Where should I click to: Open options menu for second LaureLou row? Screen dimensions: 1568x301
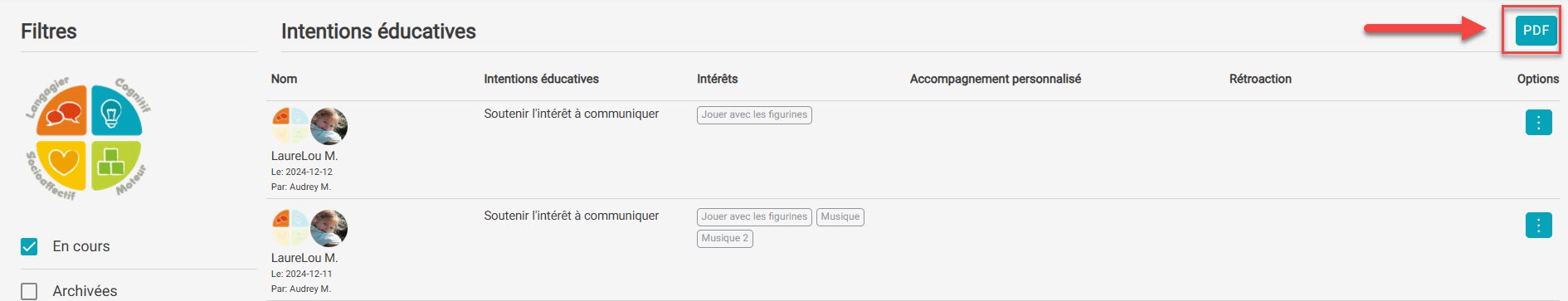(1538, 225)
